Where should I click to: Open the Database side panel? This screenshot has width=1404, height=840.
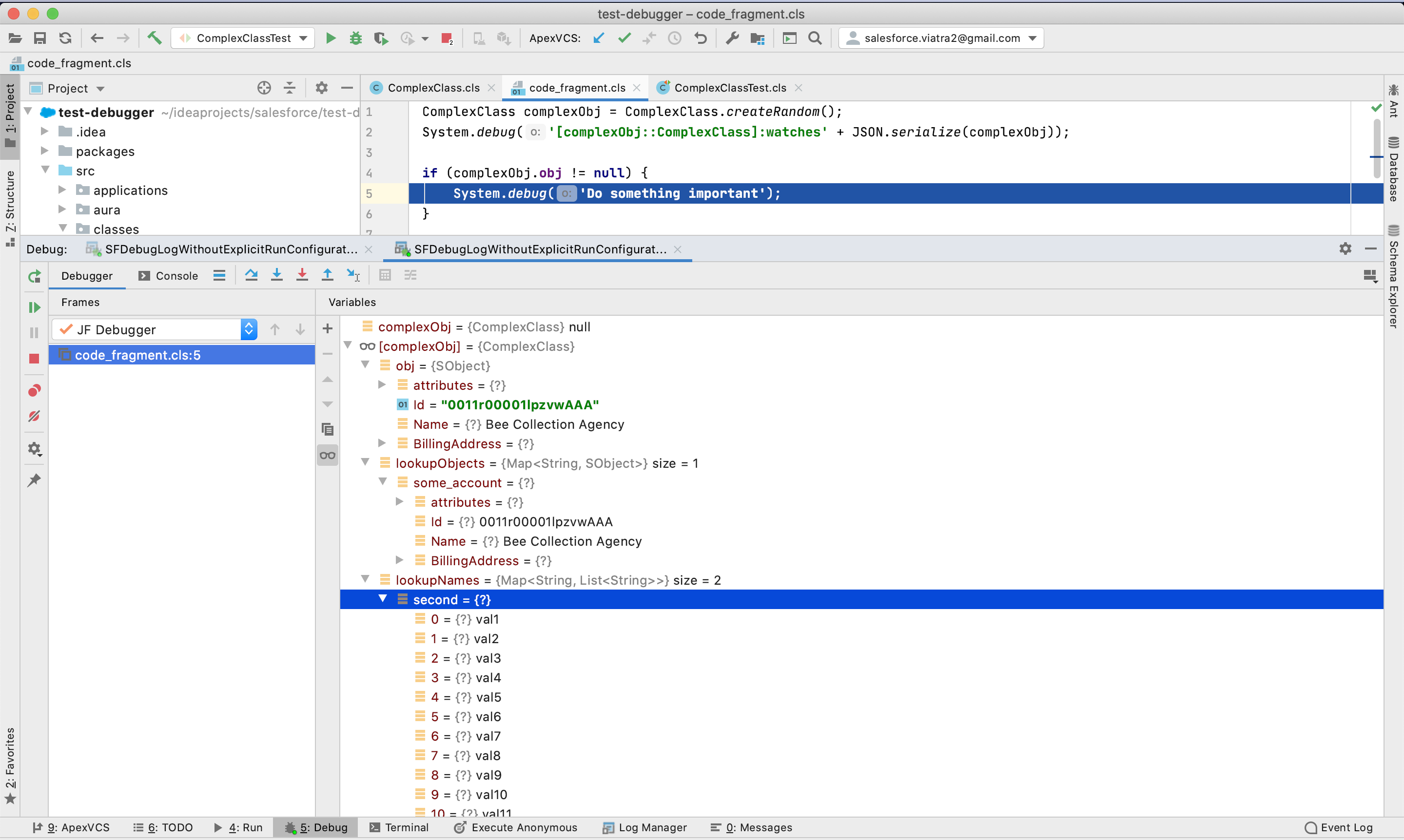1393,169
